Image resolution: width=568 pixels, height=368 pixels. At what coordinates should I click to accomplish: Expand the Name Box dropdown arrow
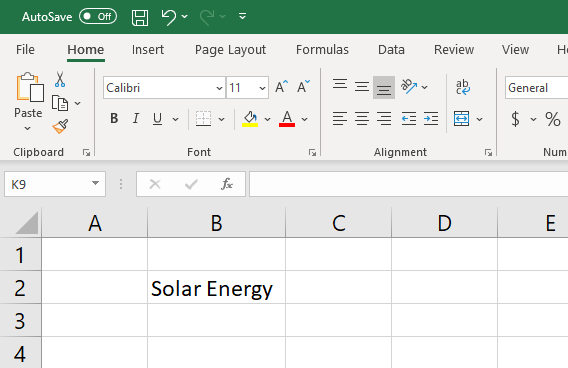click(95, 183)
